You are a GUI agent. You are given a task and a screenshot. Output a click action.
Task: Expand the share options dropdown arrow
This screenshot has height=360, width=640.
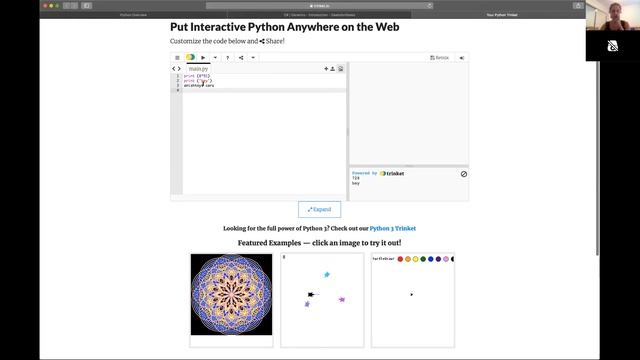[x=253, y=58]
